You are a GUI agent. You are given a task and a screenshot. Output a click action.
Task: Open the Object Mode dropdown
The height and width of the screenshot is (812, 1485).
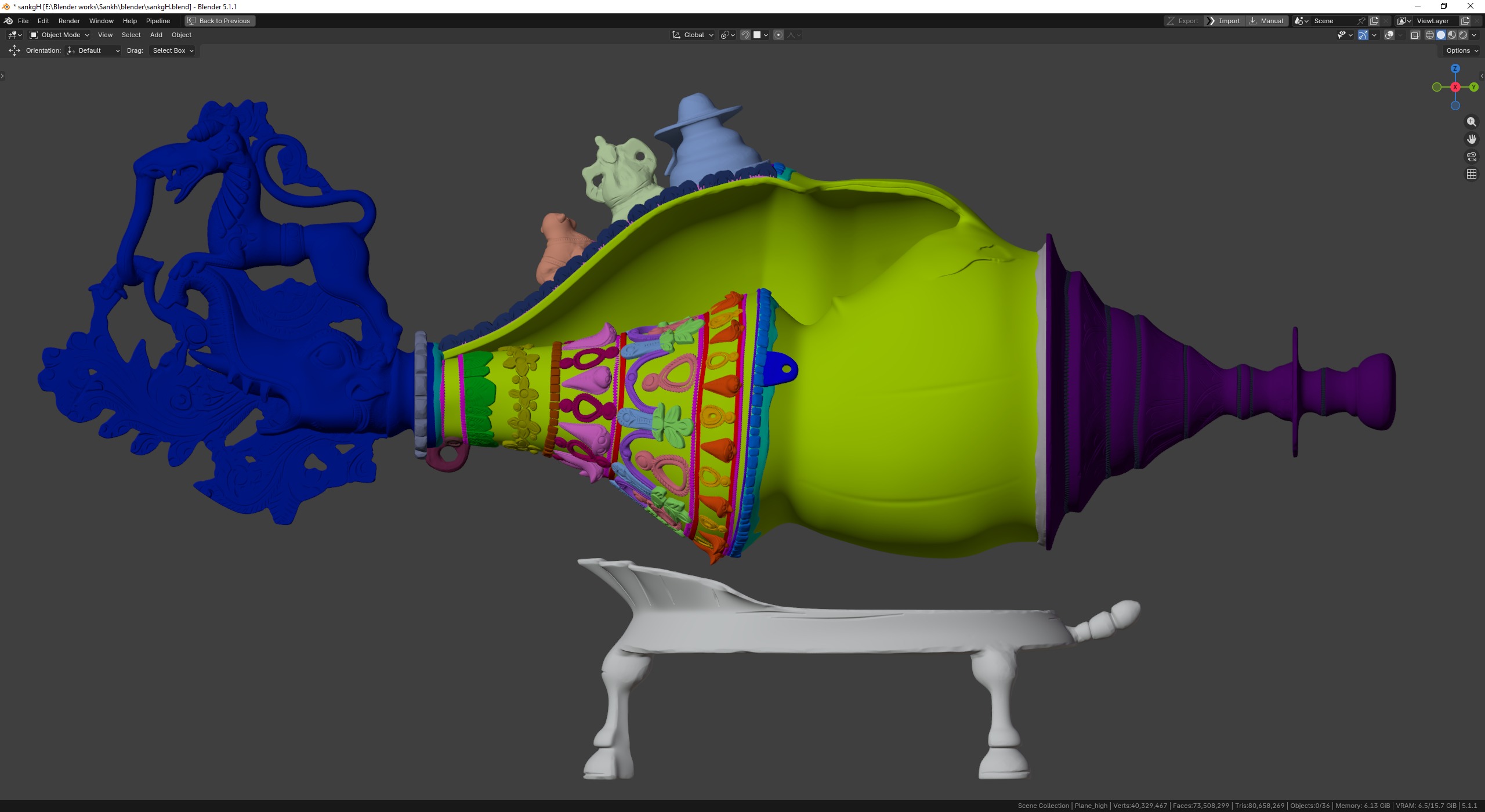59,35
